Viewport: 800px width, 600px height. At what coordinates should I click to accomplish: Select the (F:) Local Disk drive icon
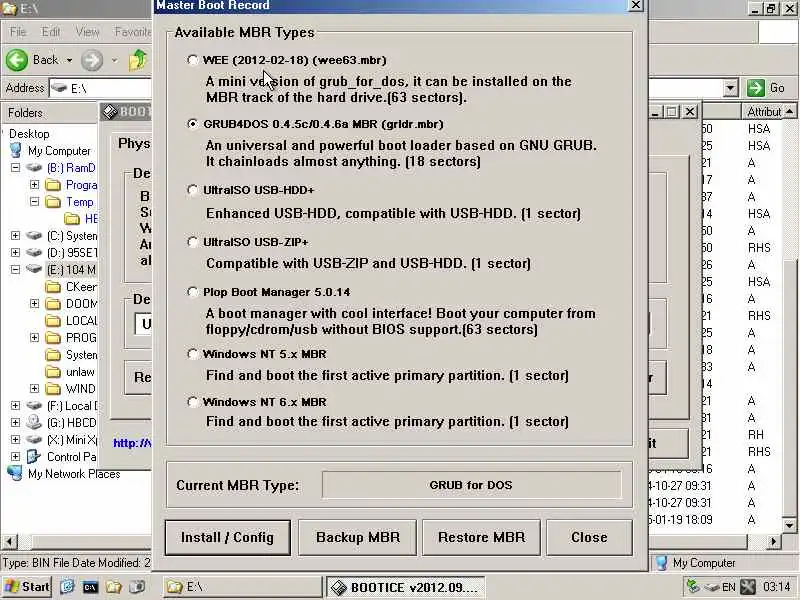[34, 406]
